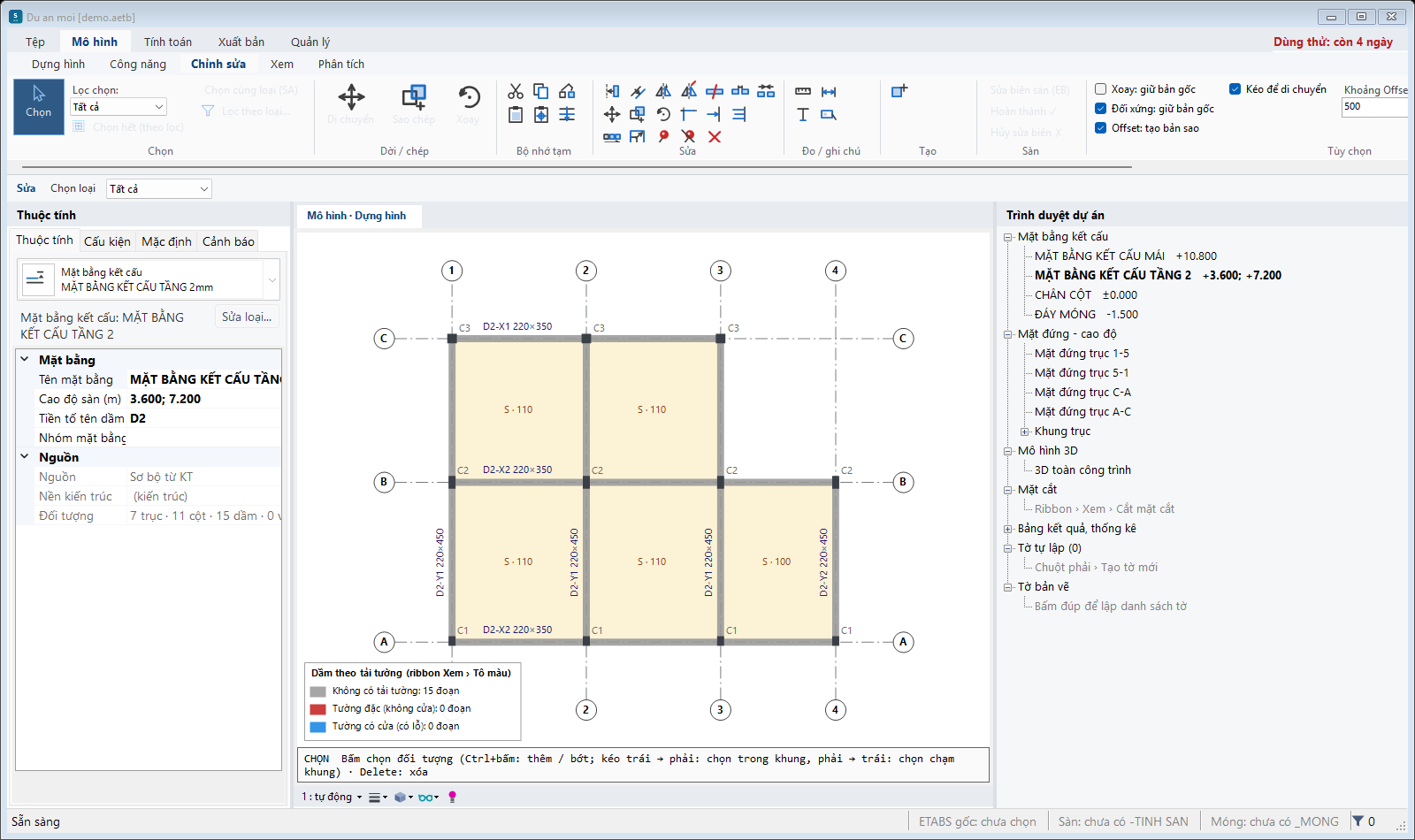This screenshot has width=1415, height=840.
Task: Open the Tính toán ribbon tab
Action: 168,42
